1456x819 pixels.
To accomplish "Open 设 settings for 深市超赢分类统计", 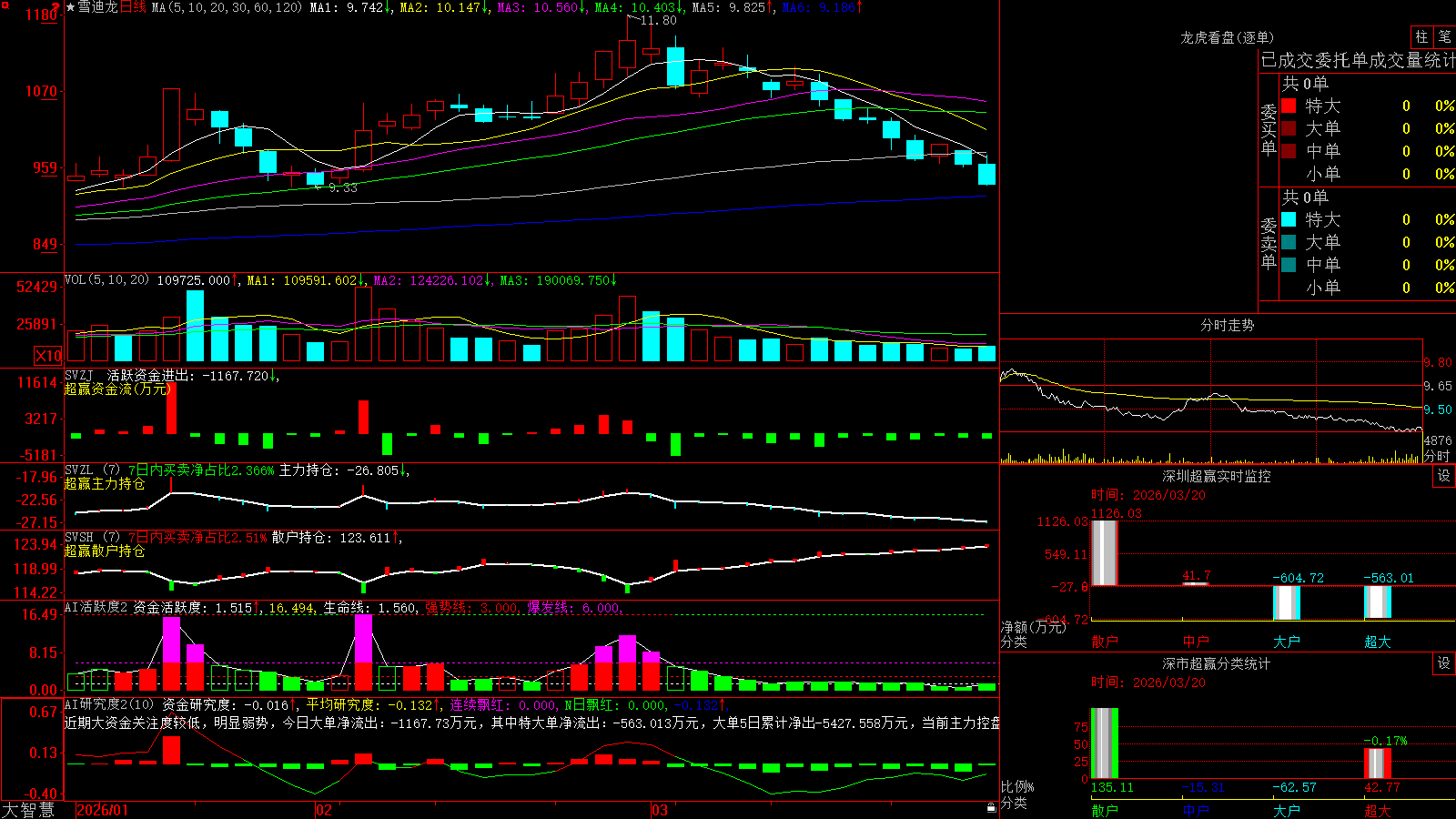I will click(1444, 663).
